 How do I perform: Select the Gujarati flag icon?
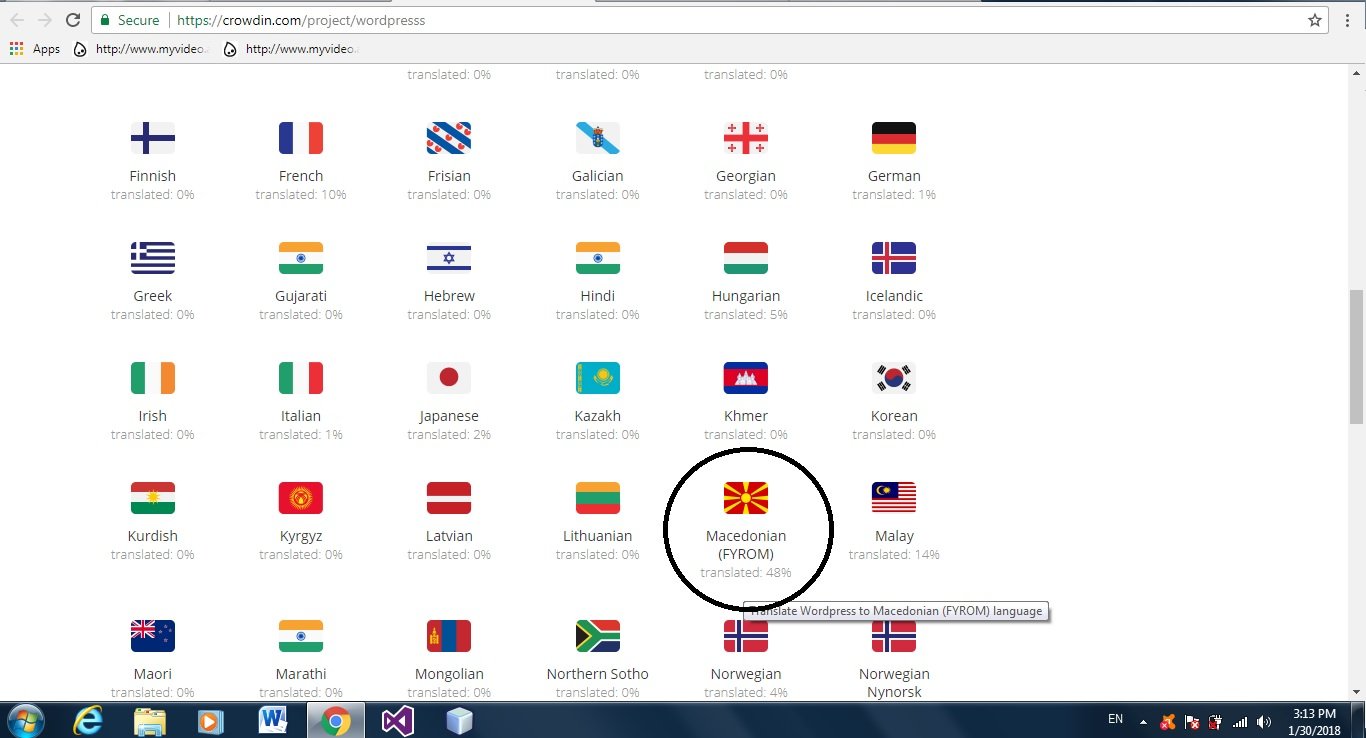click(301, 258)
